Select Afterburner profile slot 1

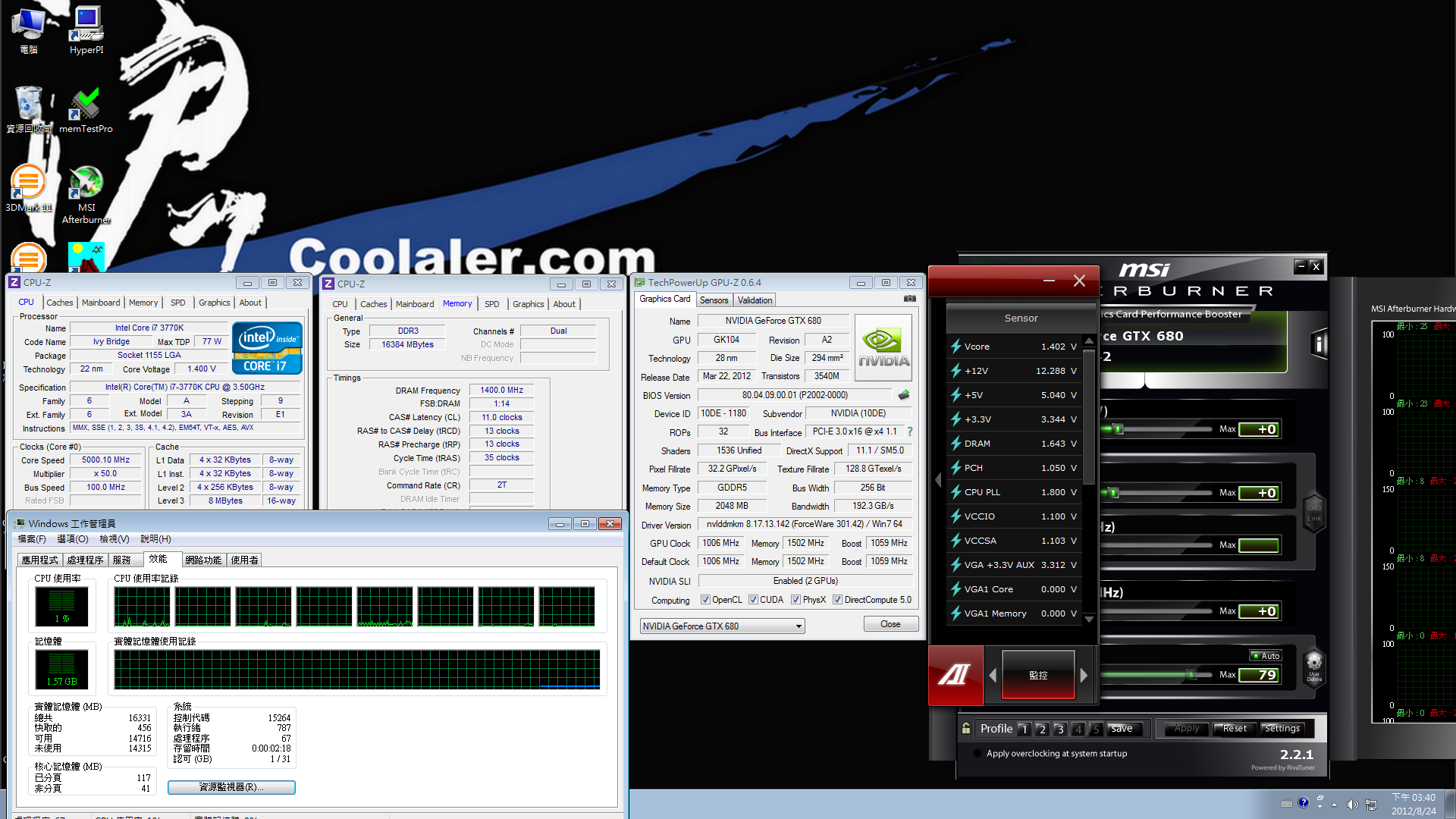coord(1024,729)
